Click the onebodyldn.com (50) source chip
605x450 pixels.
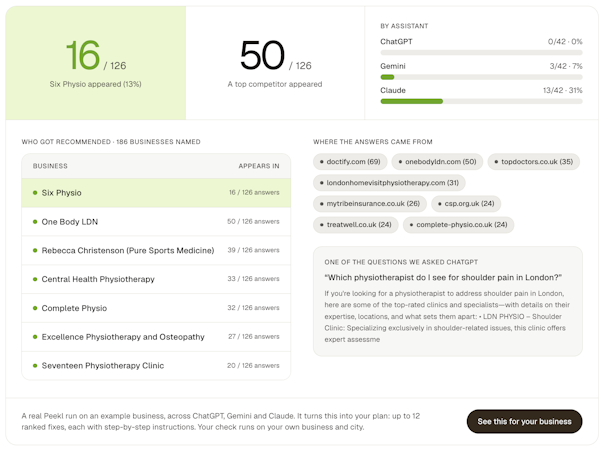tap(437, 162)
